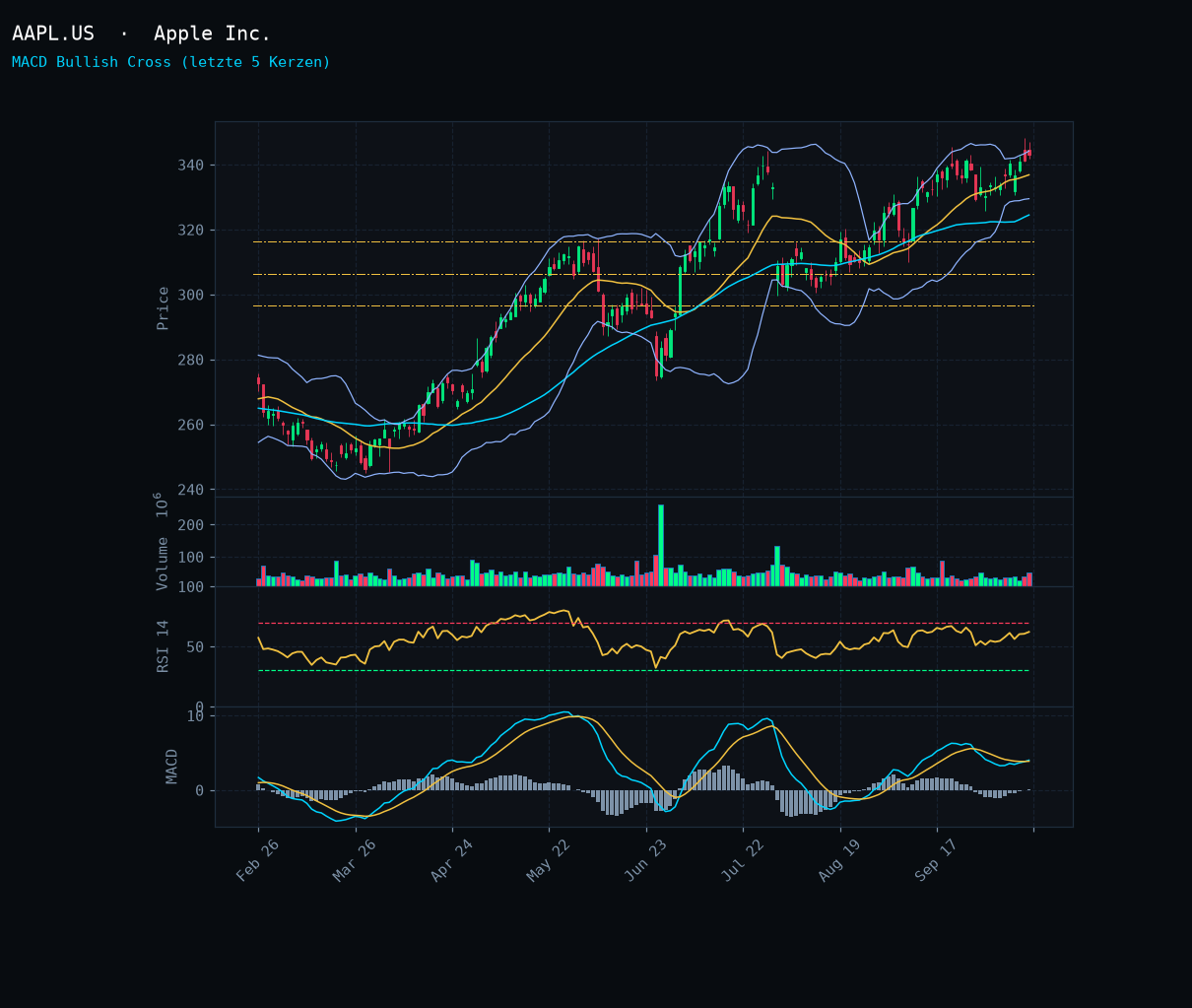Click the Price axis label
Image resolution: width=1192 pixels, height=1008 pixels.
pyautogui.click(x=164, y=308)
